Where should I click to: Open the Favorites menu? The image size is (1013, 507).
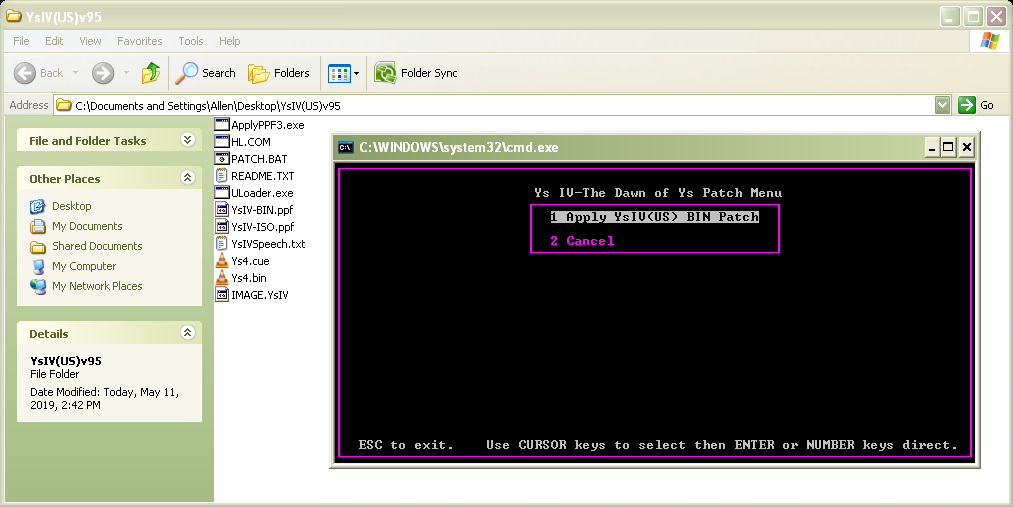click(x=140, y=41)
